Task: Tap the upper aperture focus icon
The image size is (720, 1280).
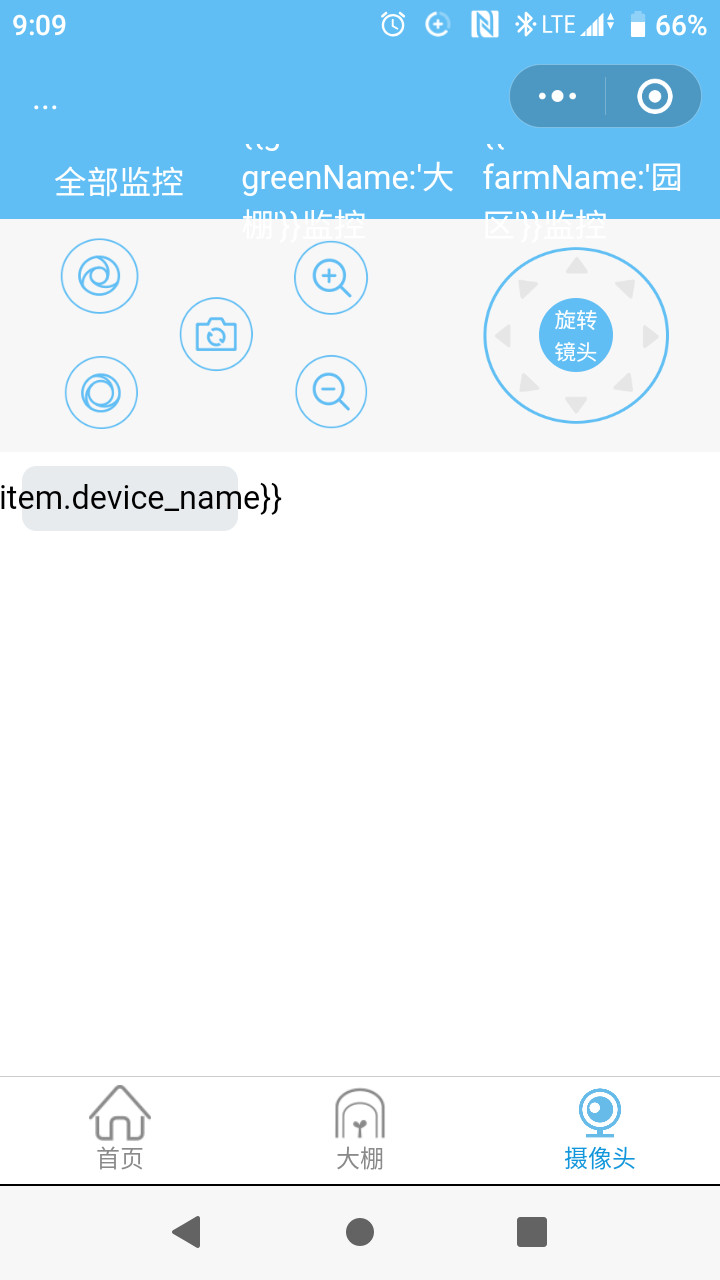Action: coord(99,276)
